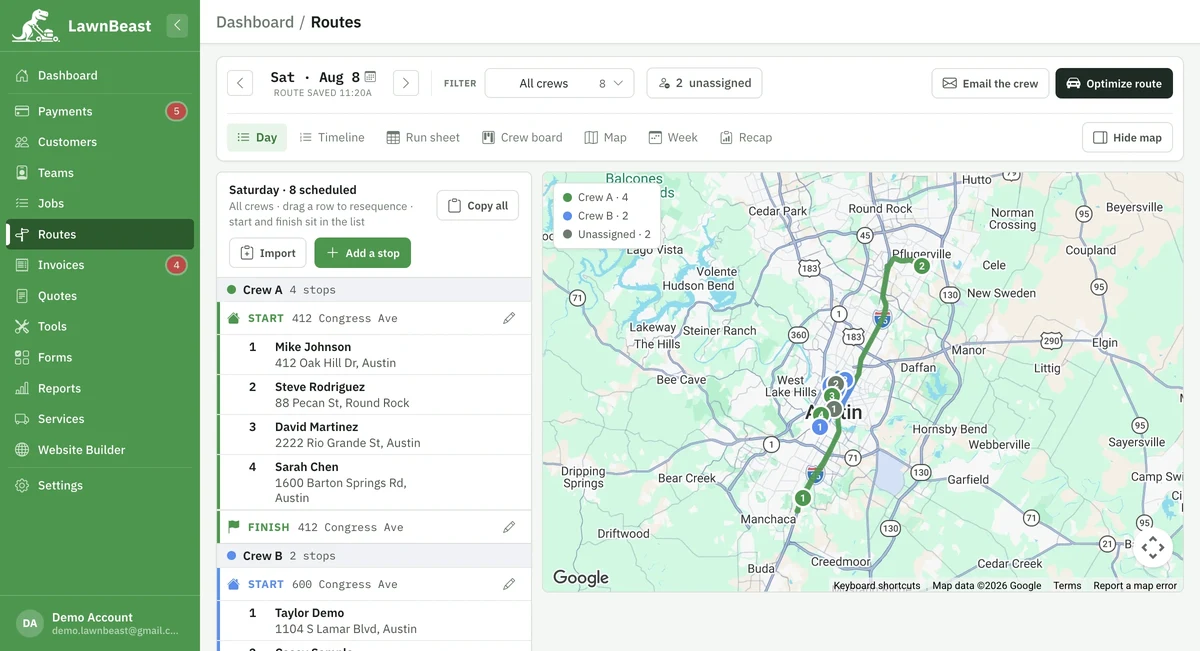The width and height of the screenshot is (1200, 651).
Task: Switch to the Map tab
Action: pyautogui.click(x=605, y=137)
